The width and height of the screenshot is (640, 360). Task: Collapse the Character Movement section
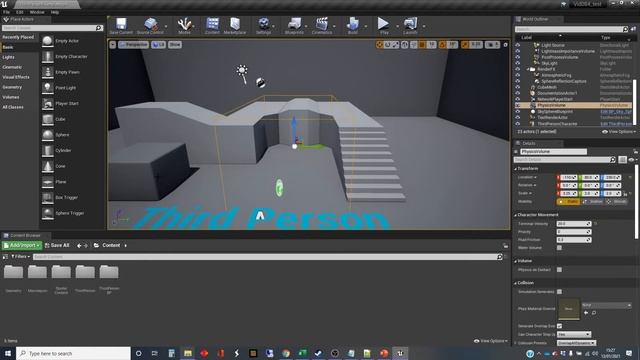[x=516, y=215]
